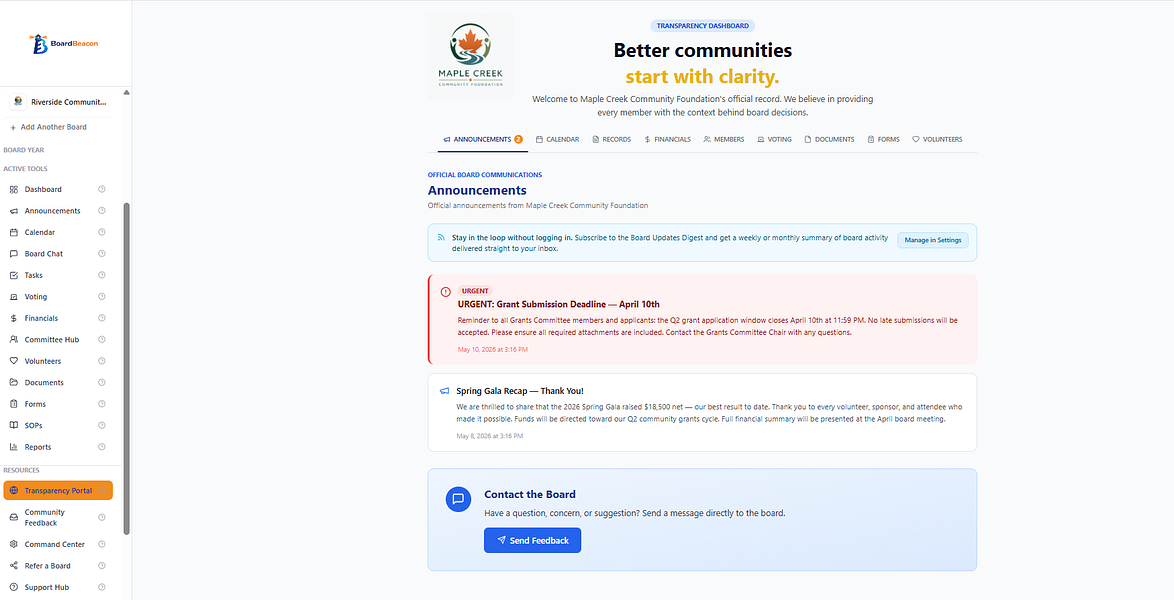This screenshot has height=600, width=1174.
Task: Open the Spring Gala Recap announcement title
Action: click(x=520, y=391)
